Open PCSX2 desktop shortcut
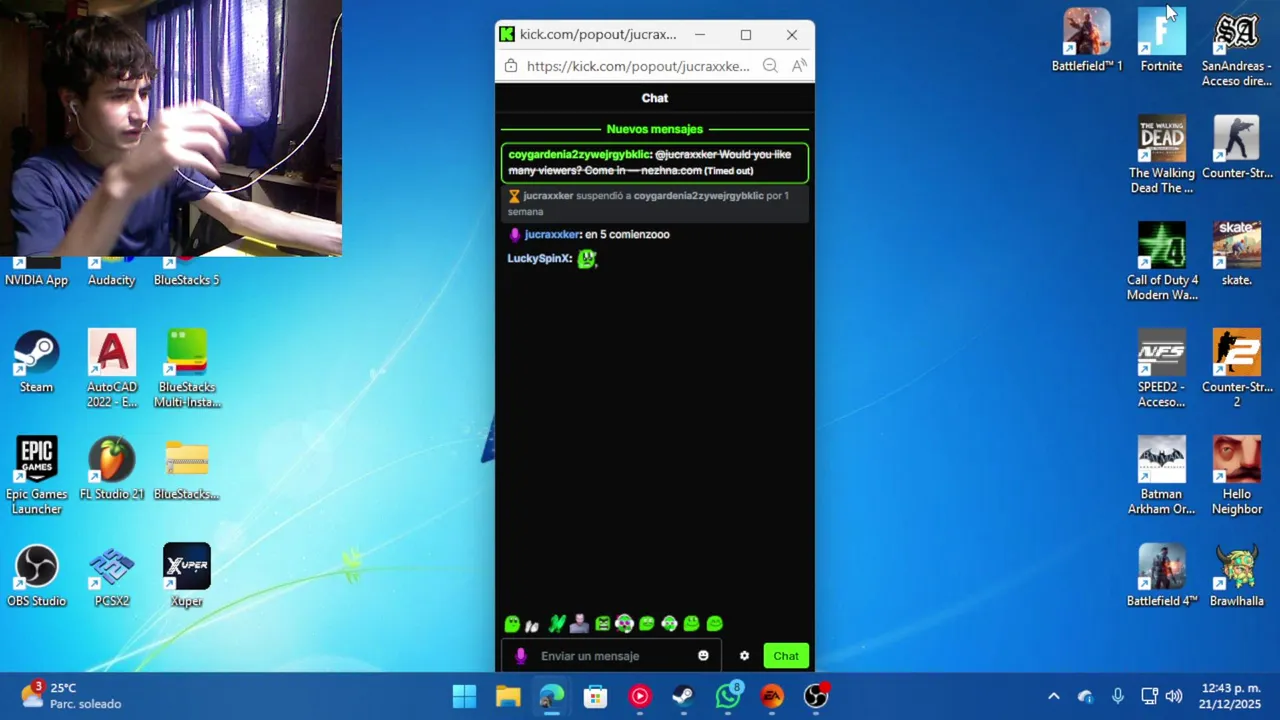 [112, 576]
